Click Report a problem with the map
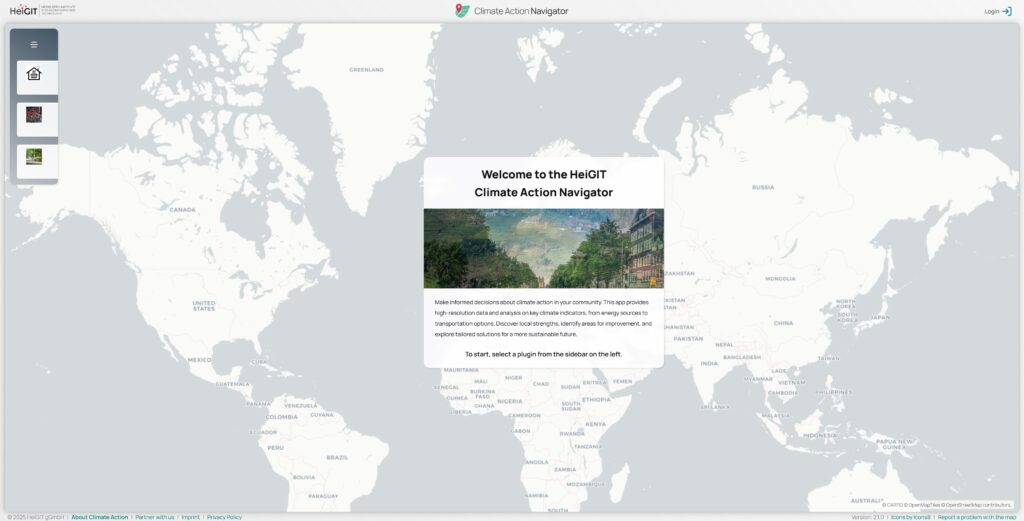Screen dimensions: 1024x521 (976, 517)
